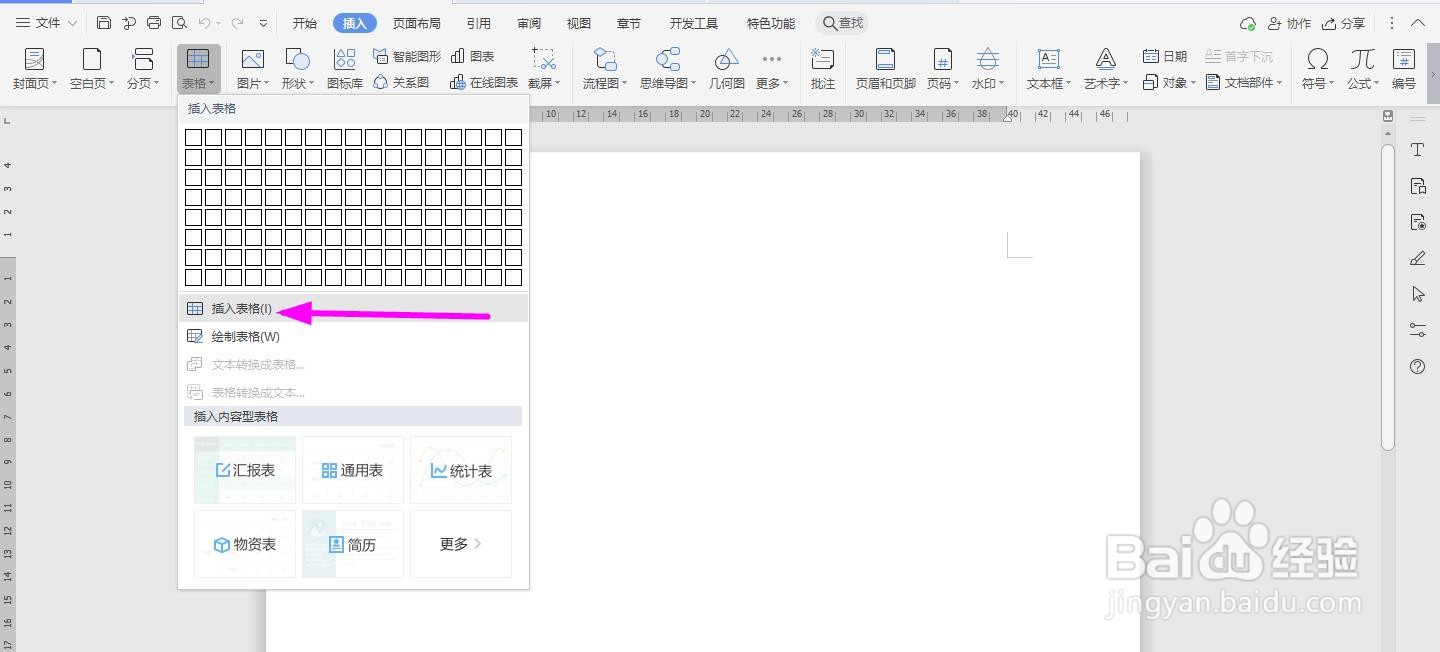Screen dimensions: 1440x652
Task: Insert a 页码 page number
Action: 941,68
